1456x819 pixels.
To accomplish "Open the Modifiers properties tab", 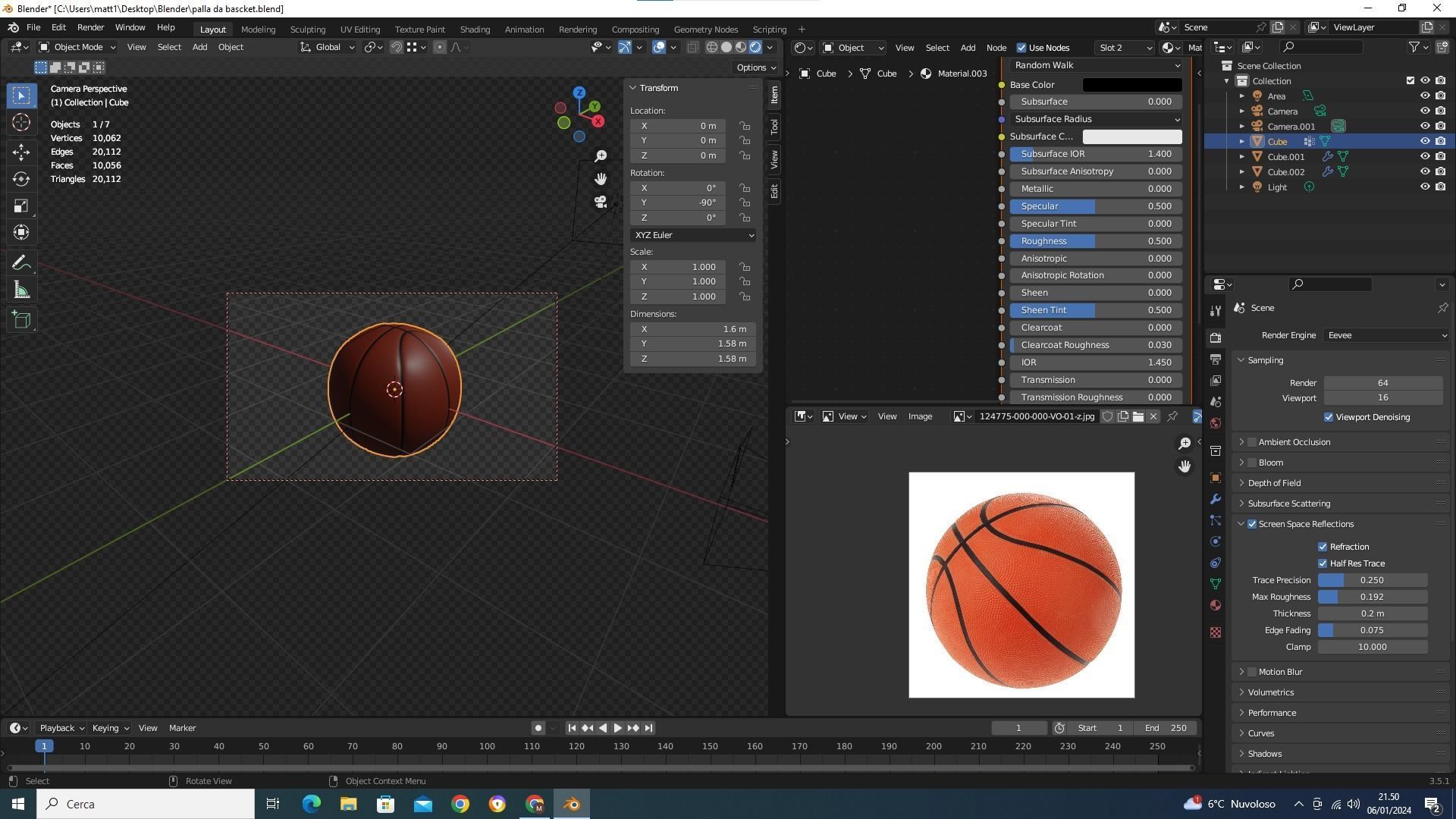I will (1216, 499).
